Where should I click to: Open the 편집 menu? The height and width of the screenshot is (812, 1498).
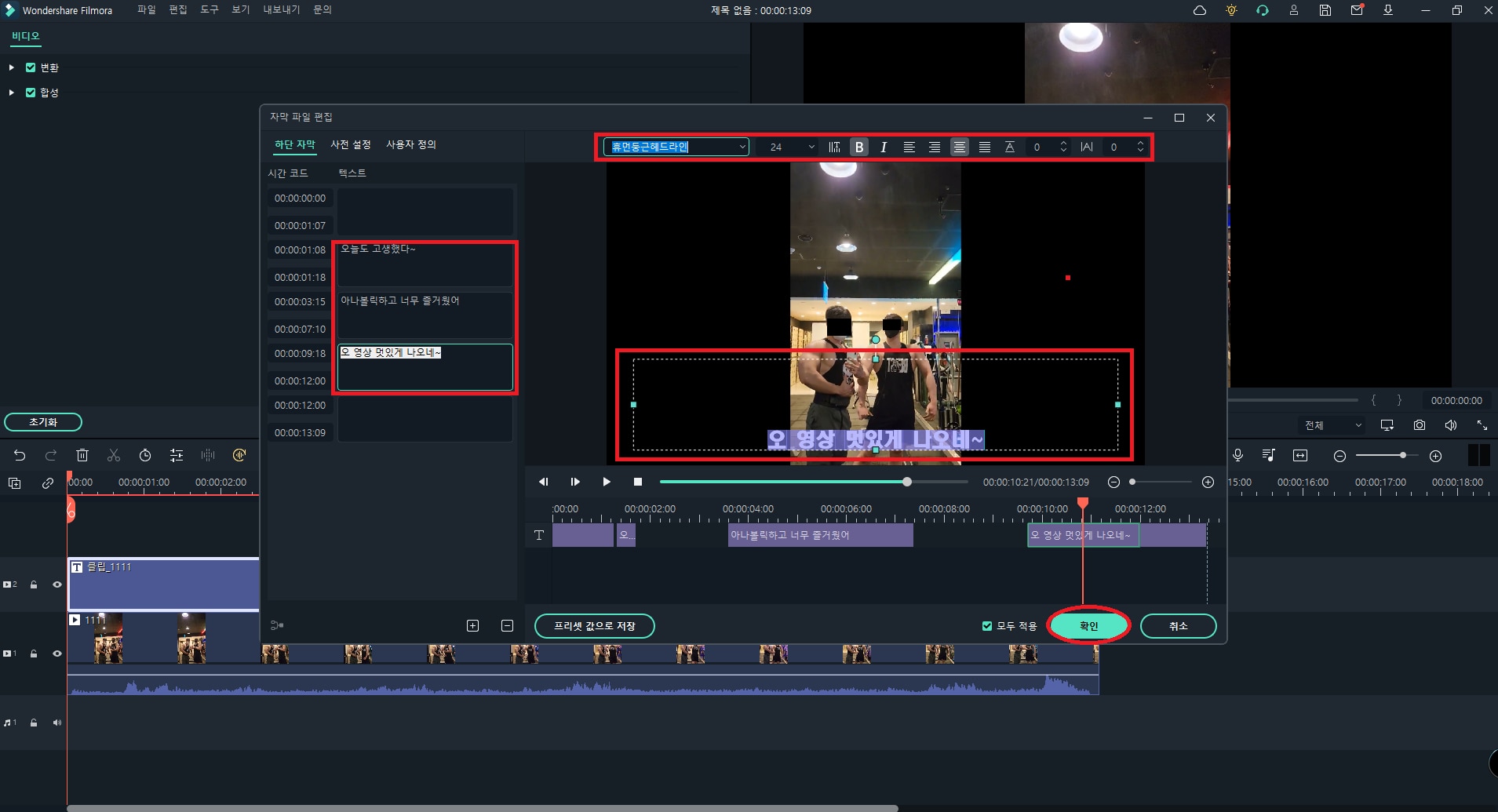178,9
